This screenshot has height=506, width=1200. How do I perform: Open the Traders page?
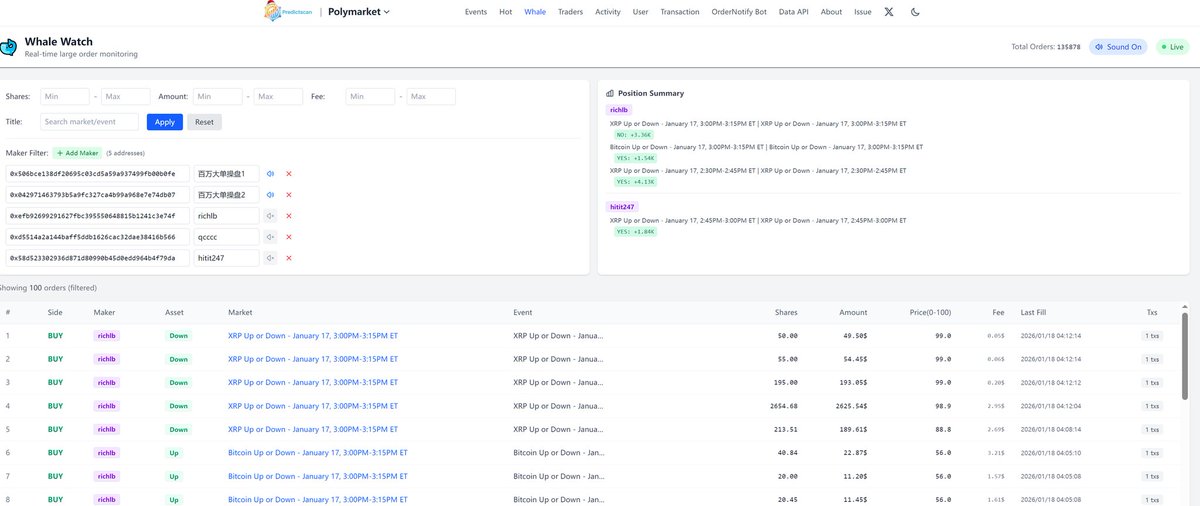[x=570, y=12]
